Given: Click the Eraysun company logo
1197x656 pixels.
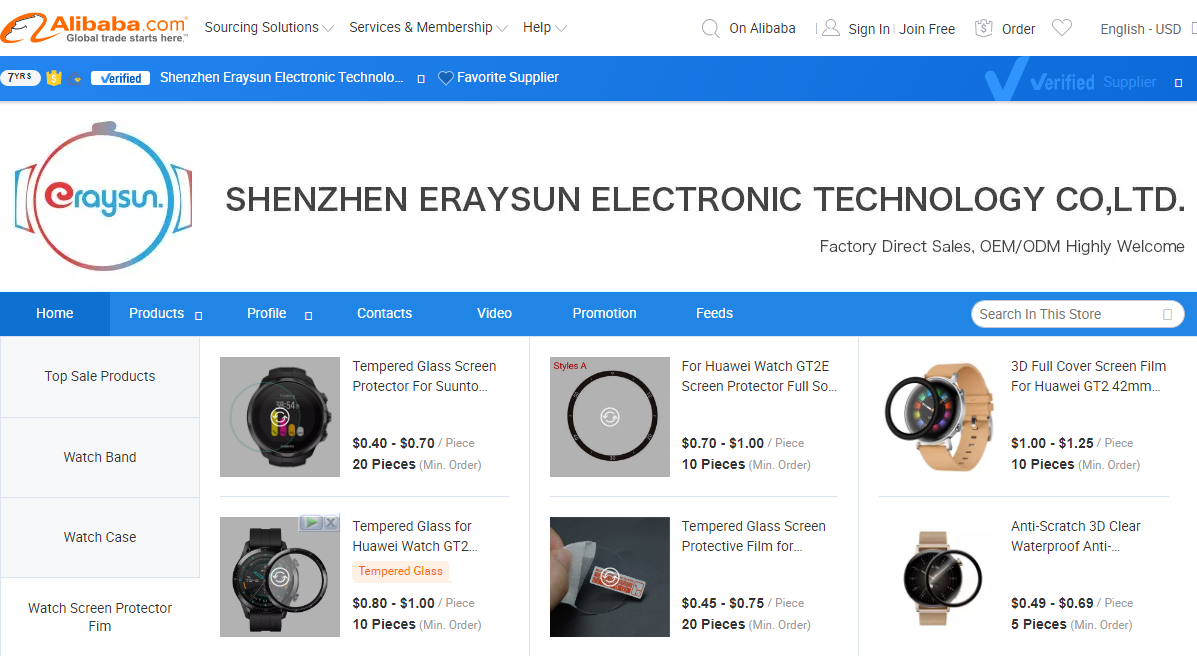Looking at the screenshot, I should [x=103, y=196].
